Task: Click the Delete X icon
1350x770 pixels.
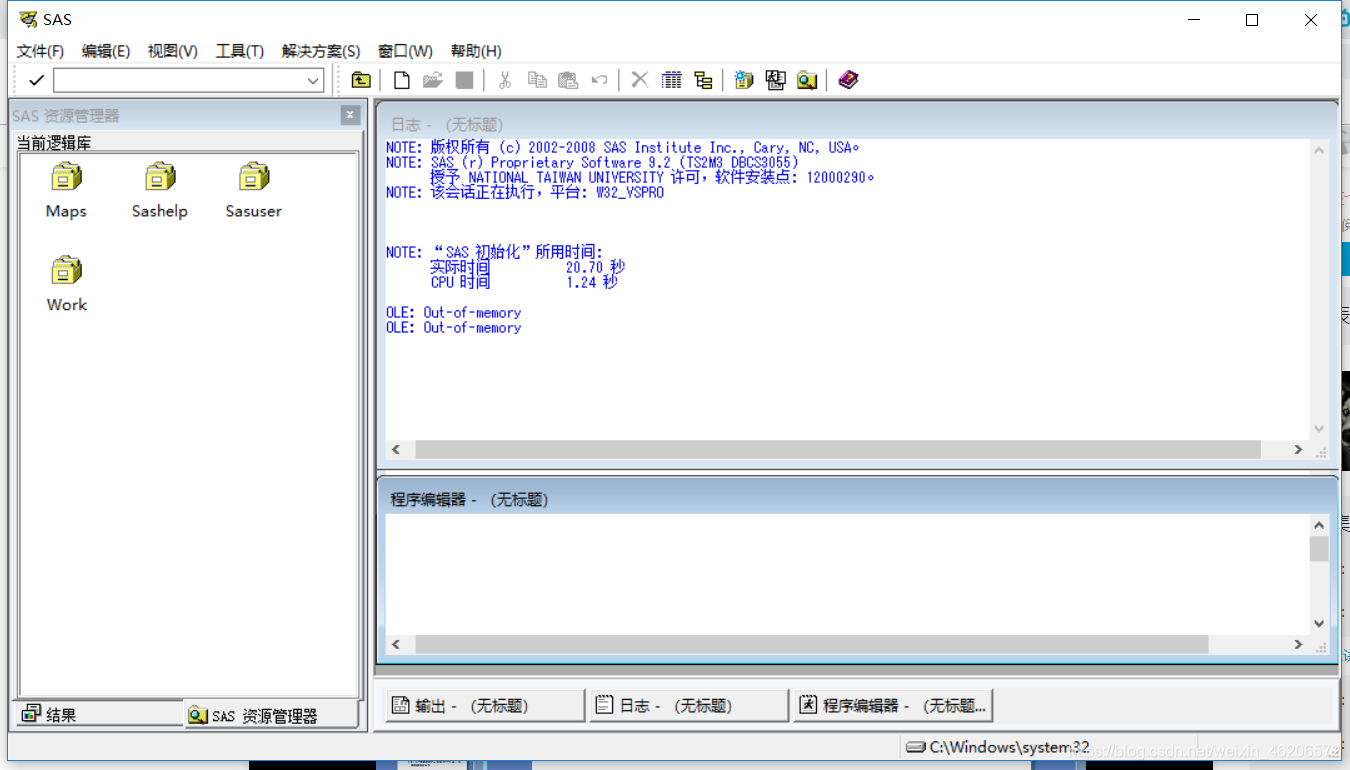Action: 640,80
